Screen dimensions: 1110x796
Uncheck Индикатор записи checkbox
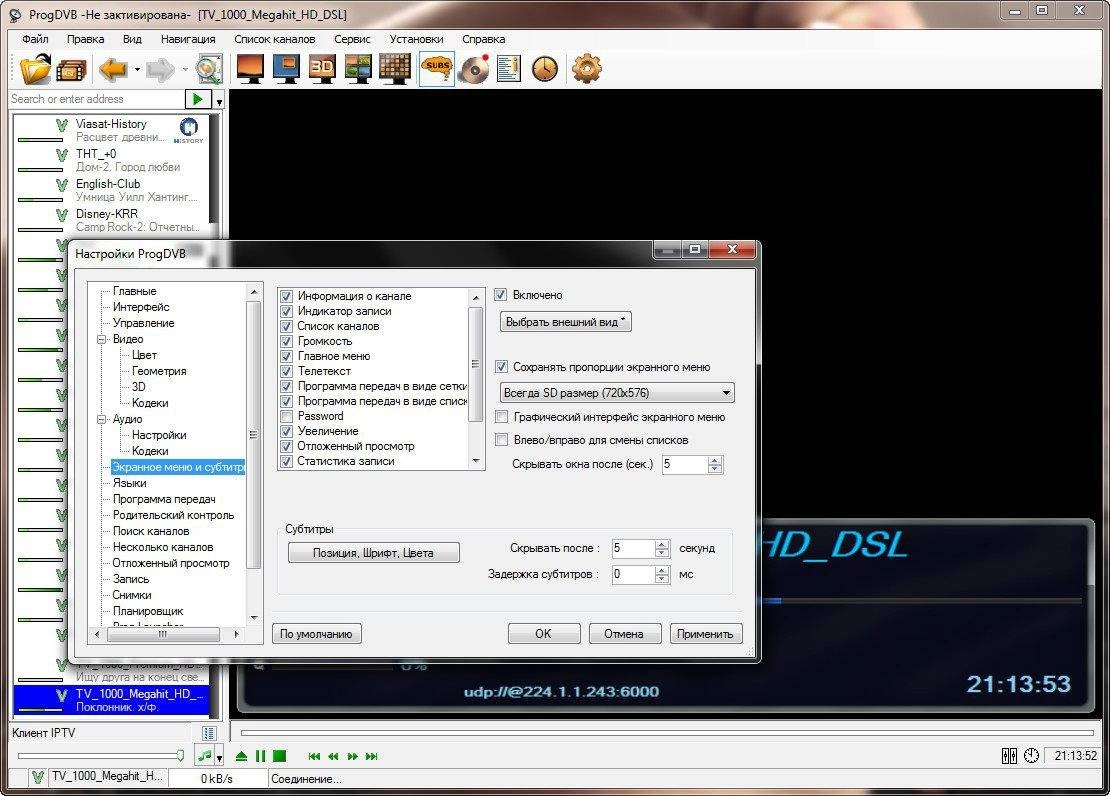(x=287, y=311)
